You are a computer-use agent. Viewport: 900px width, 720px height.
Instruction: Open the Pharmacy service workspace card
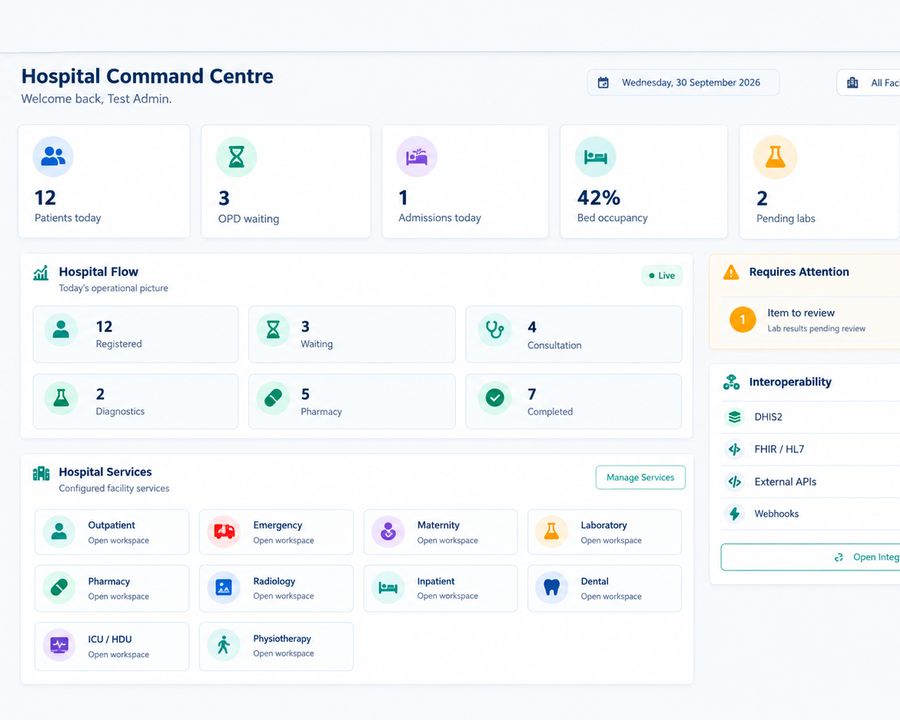pyautogui.click(x=112, y=588)
